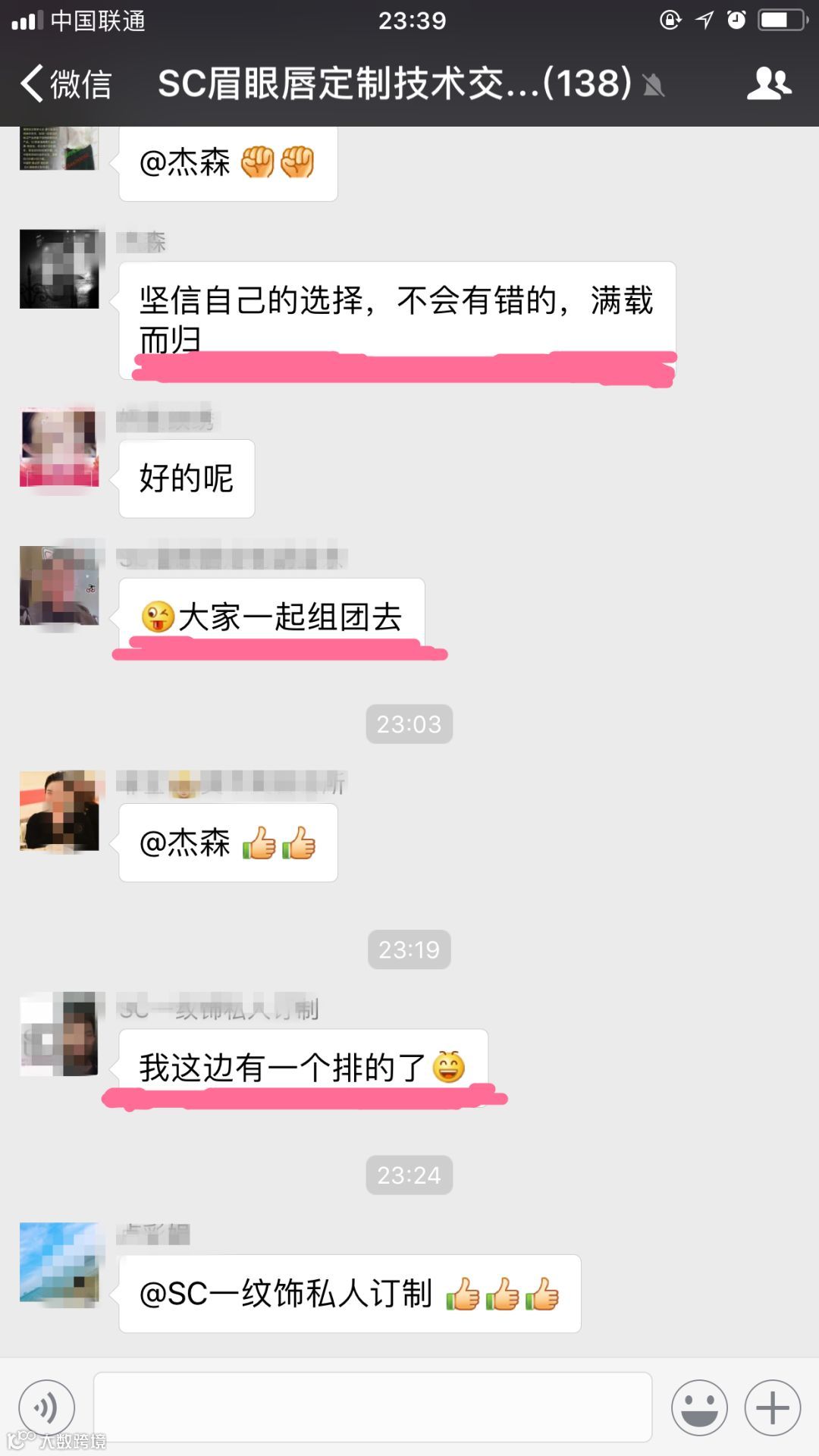Tap the @杰森 fist emoji message

coord(228,162)
